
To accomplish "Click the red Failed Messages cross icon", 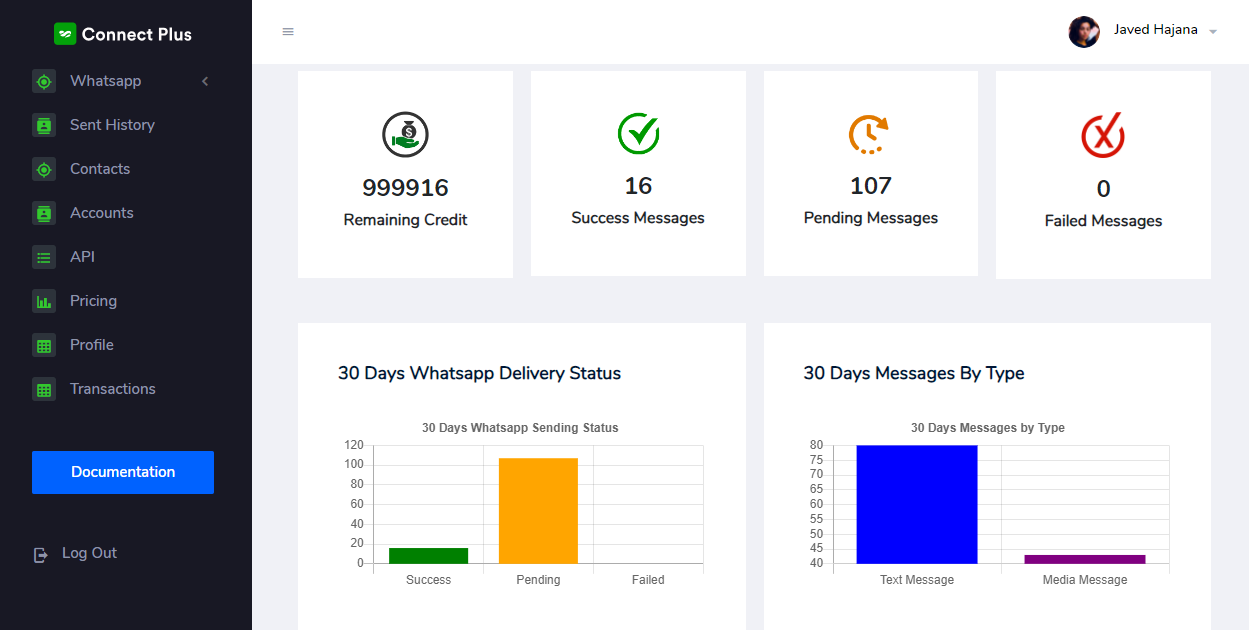I will (x=1103, y=135).
